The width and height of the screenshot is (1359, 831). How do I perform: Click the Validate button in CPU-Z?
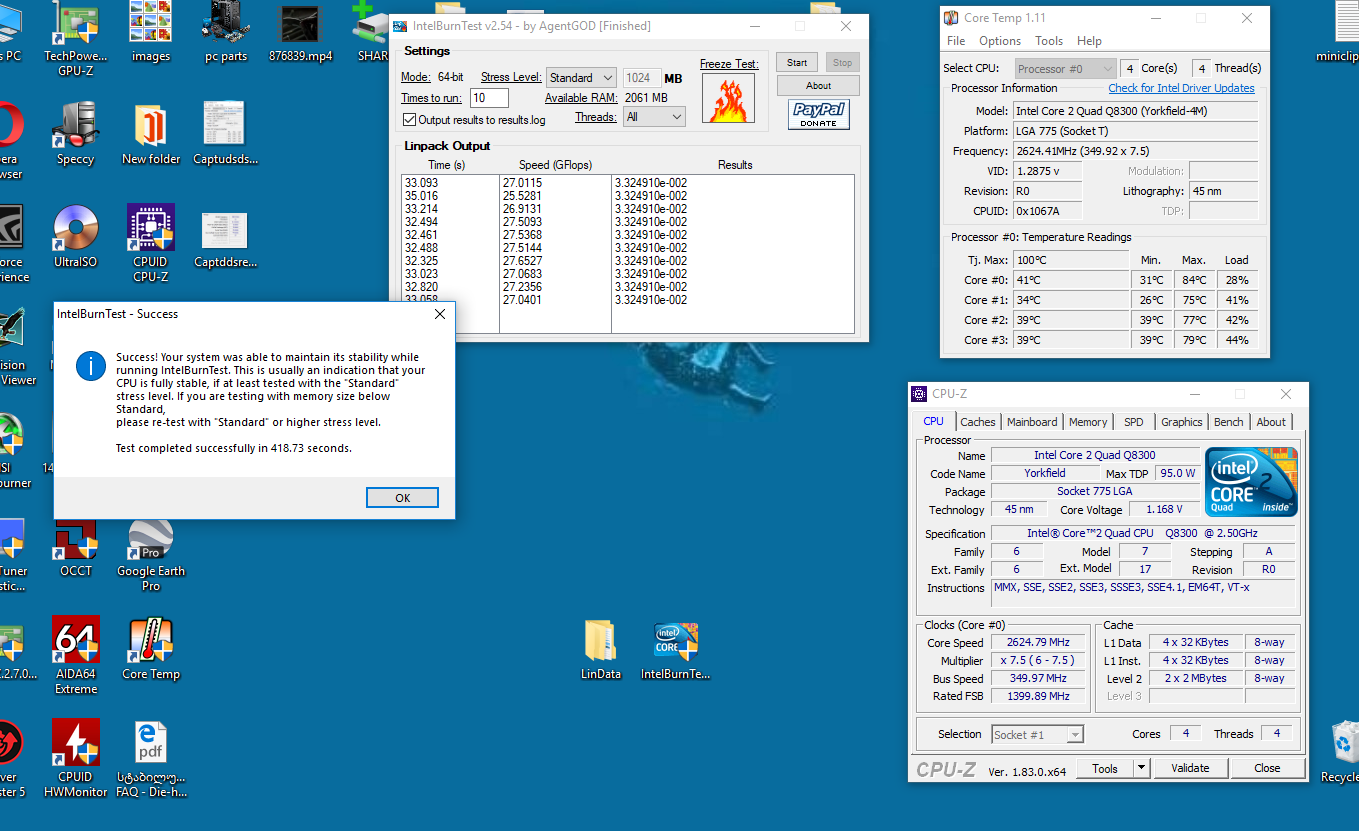[x=1190, y=768]
